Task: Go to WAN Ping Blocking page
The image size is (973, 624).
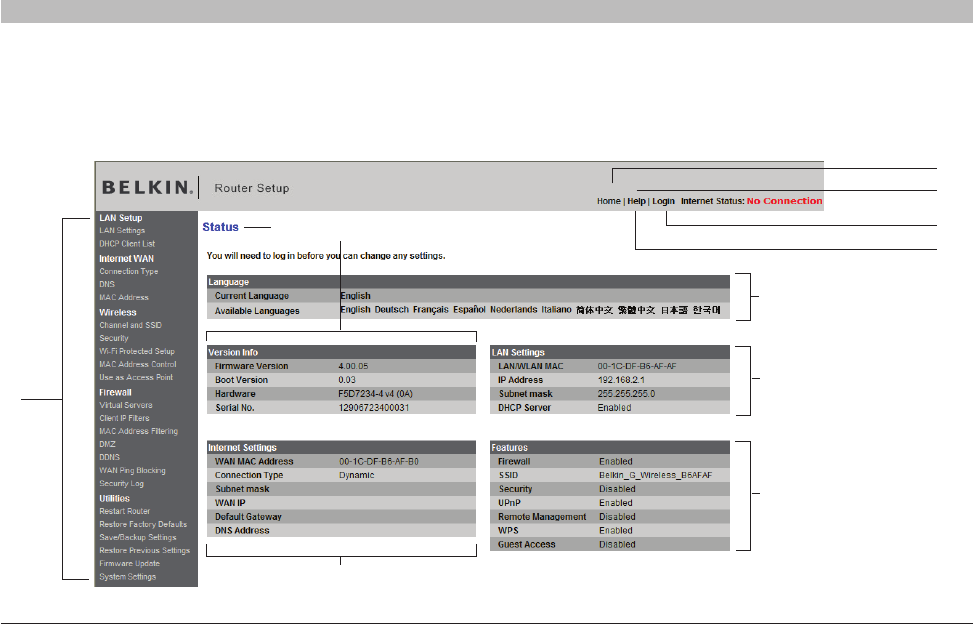Action: pos(132,470)
